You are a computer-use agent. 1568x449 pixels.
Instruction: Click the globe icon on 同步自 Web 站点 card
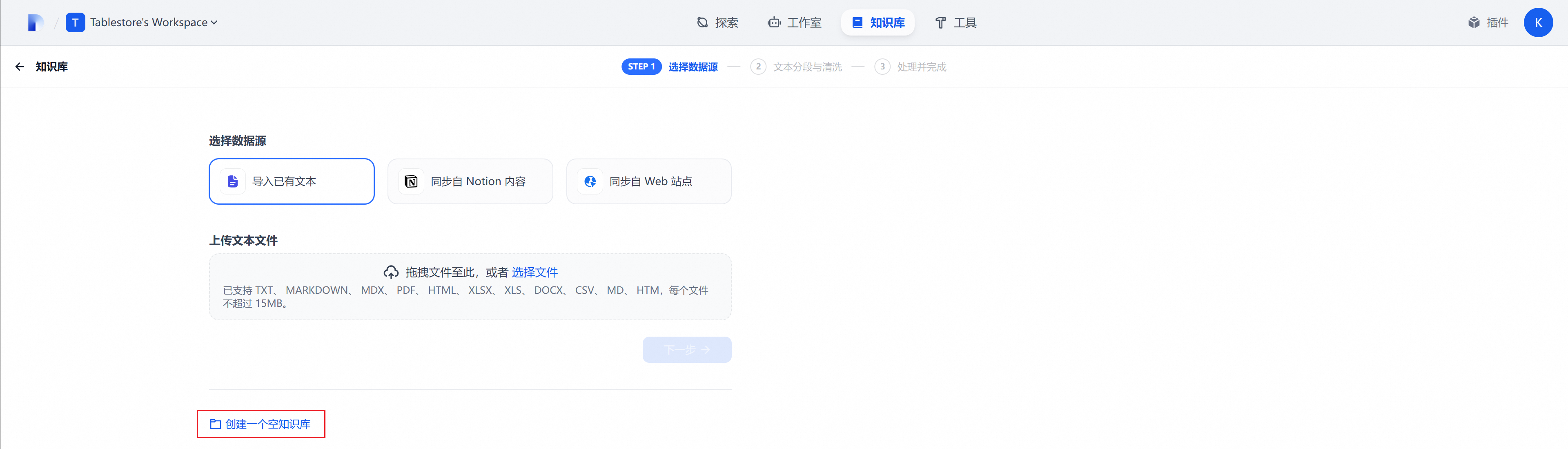(589, 181)
